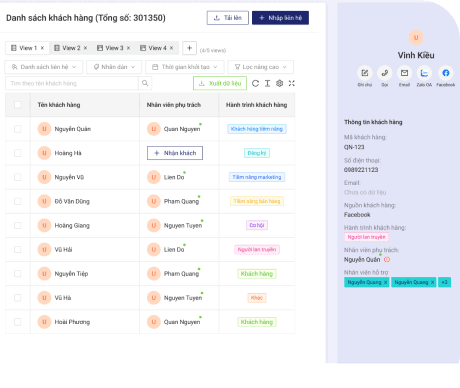Screen dimensions: 460x388
Task: Click the Đăng ký tag in Hoàng Hà row
Action: 257,153
